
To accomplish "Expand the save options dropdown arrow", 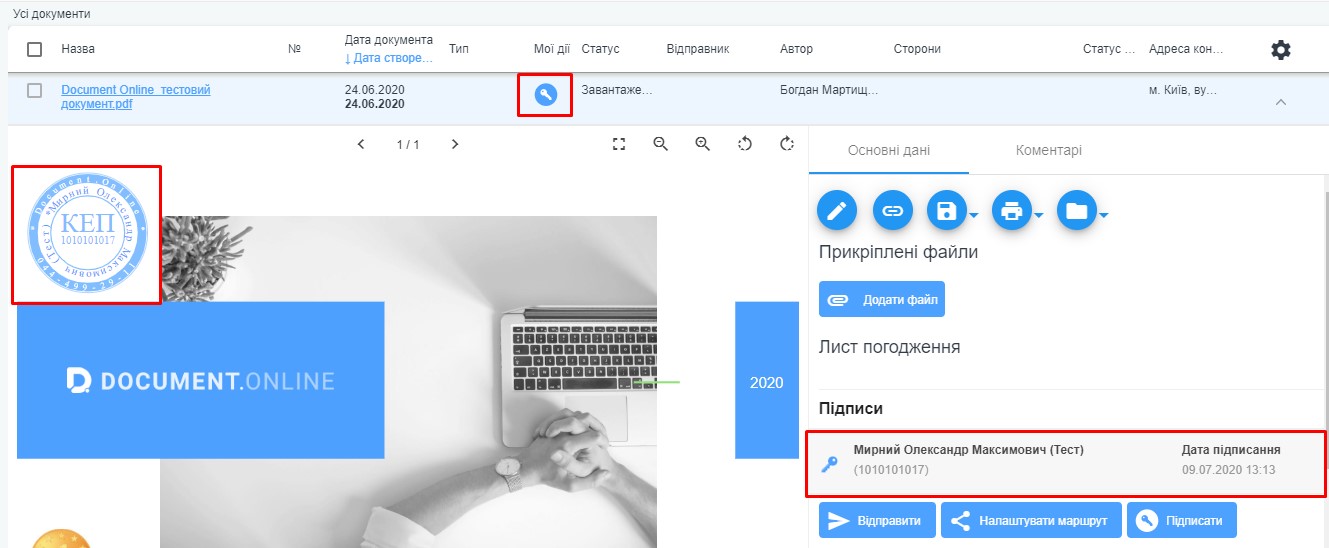I will click(x=973, y=214).
